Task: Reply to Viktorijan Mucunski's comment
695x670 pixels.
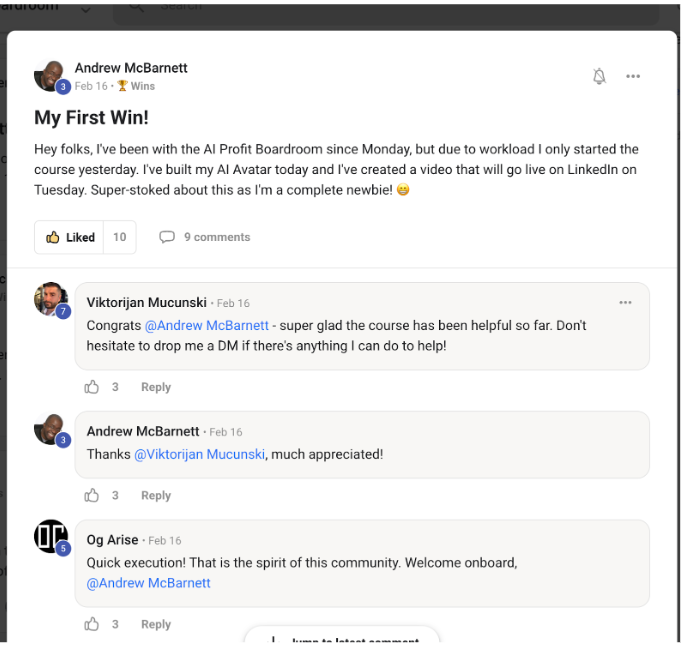Action: pyautogui.click(x=156, y=387)
